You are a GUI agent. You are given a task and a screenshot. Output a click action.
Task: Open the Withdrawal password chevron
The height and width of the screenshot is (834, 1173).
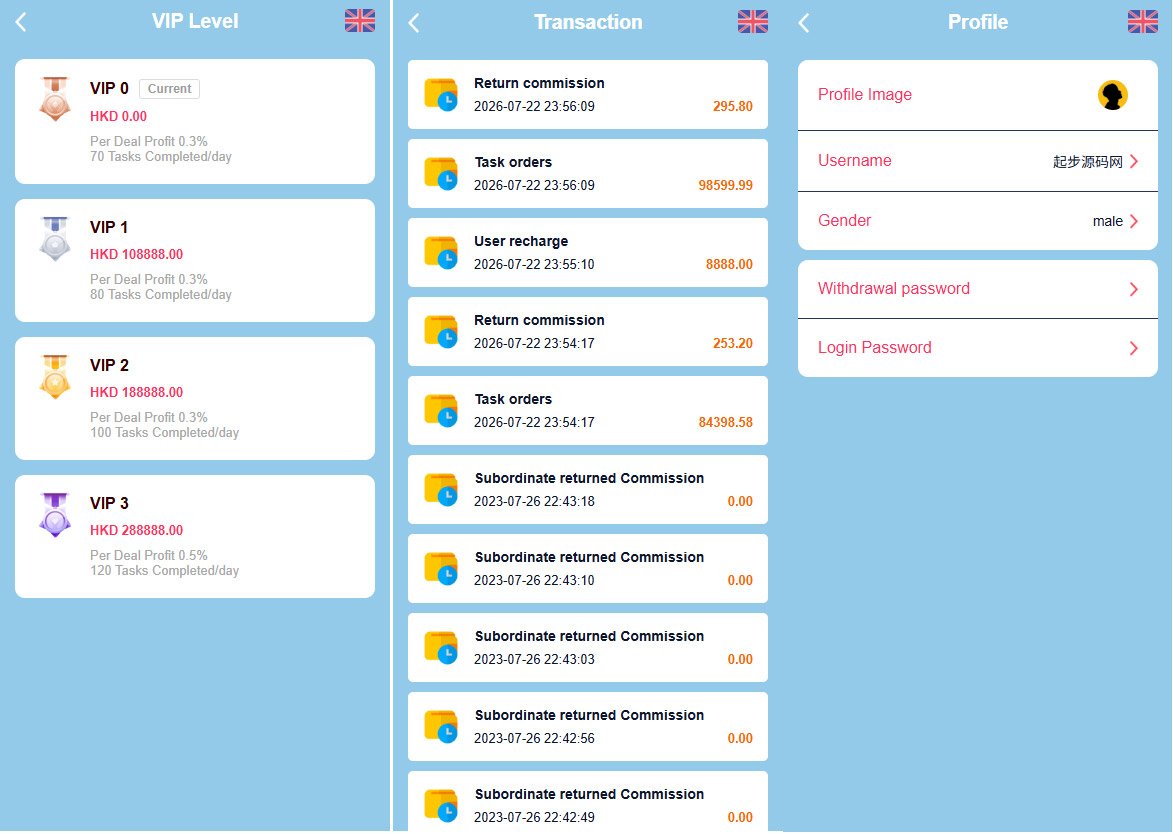pyautogui.click(x=1134, y=289)
